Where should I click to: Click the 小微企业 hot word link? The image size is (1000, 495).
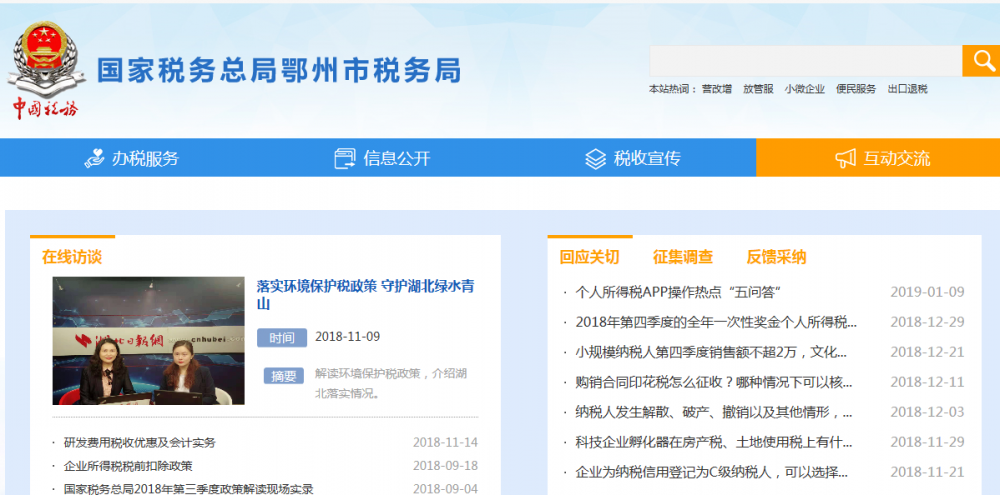pyautogui.click(x=804, y=89)
